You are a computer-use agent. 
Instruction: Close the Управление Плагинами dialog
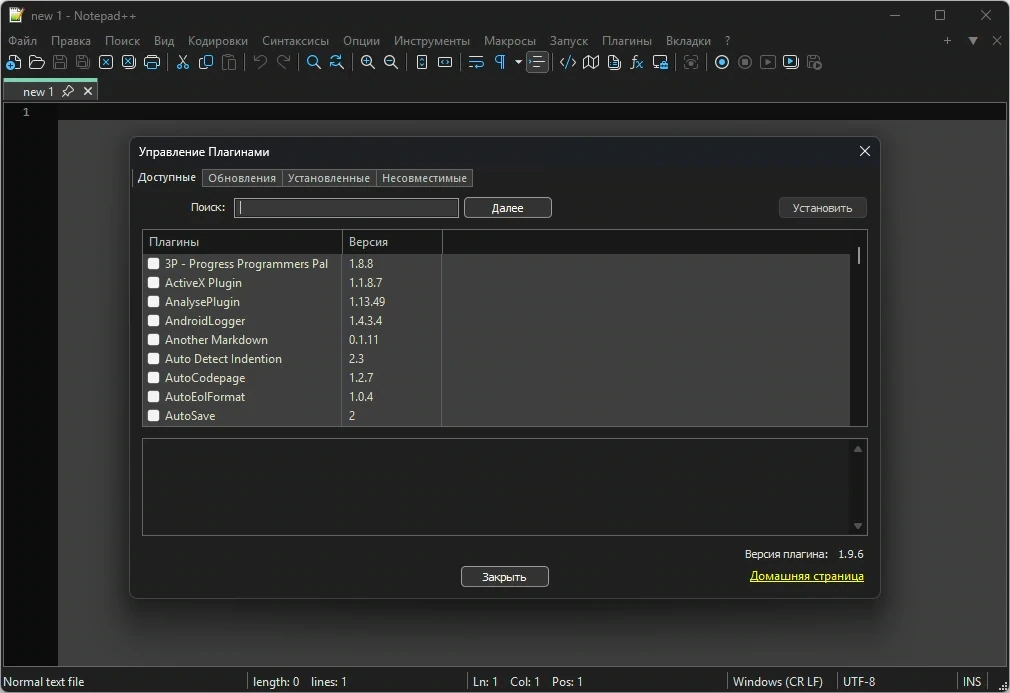coord(864,151)
